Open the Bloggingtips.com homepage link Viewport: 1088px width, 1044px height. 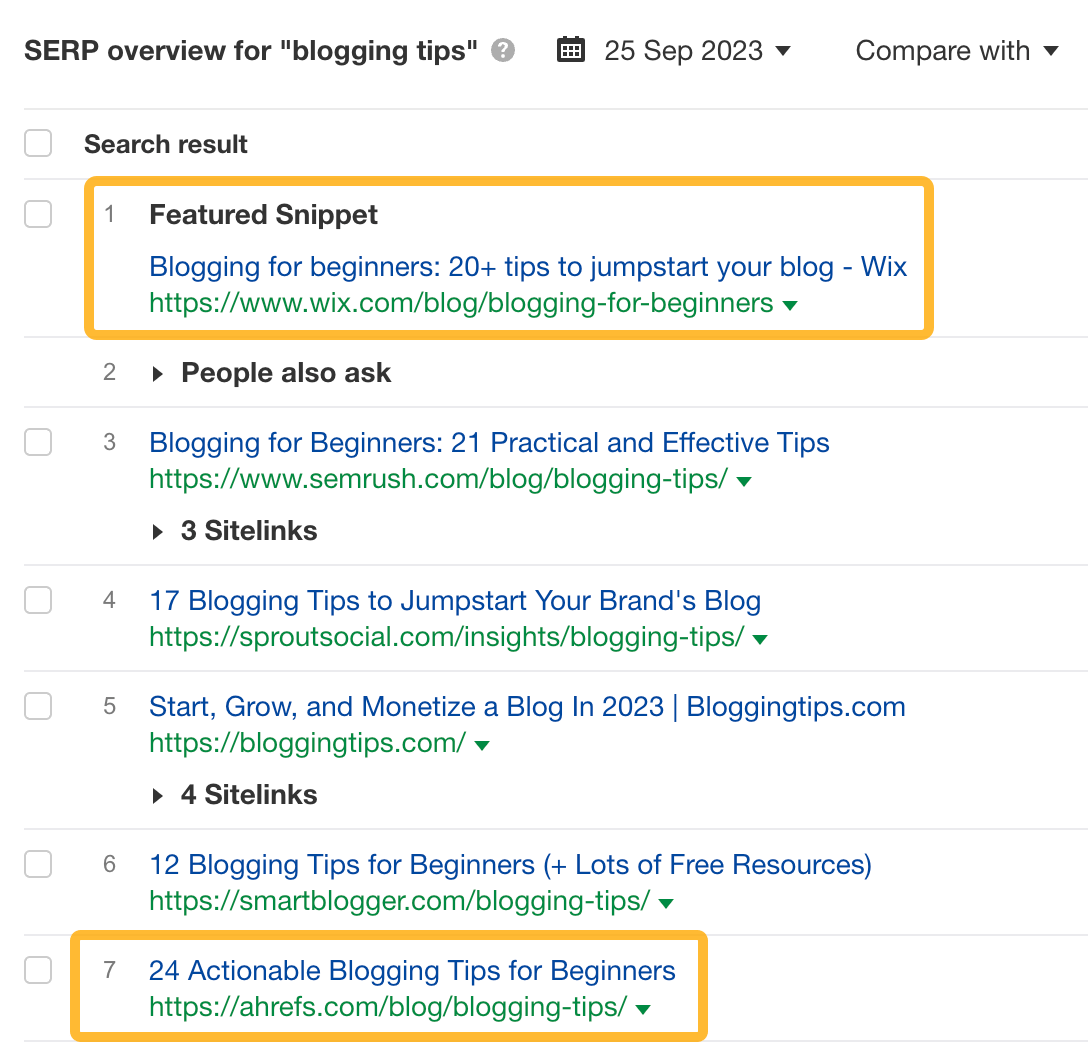[x=527, y=706]
